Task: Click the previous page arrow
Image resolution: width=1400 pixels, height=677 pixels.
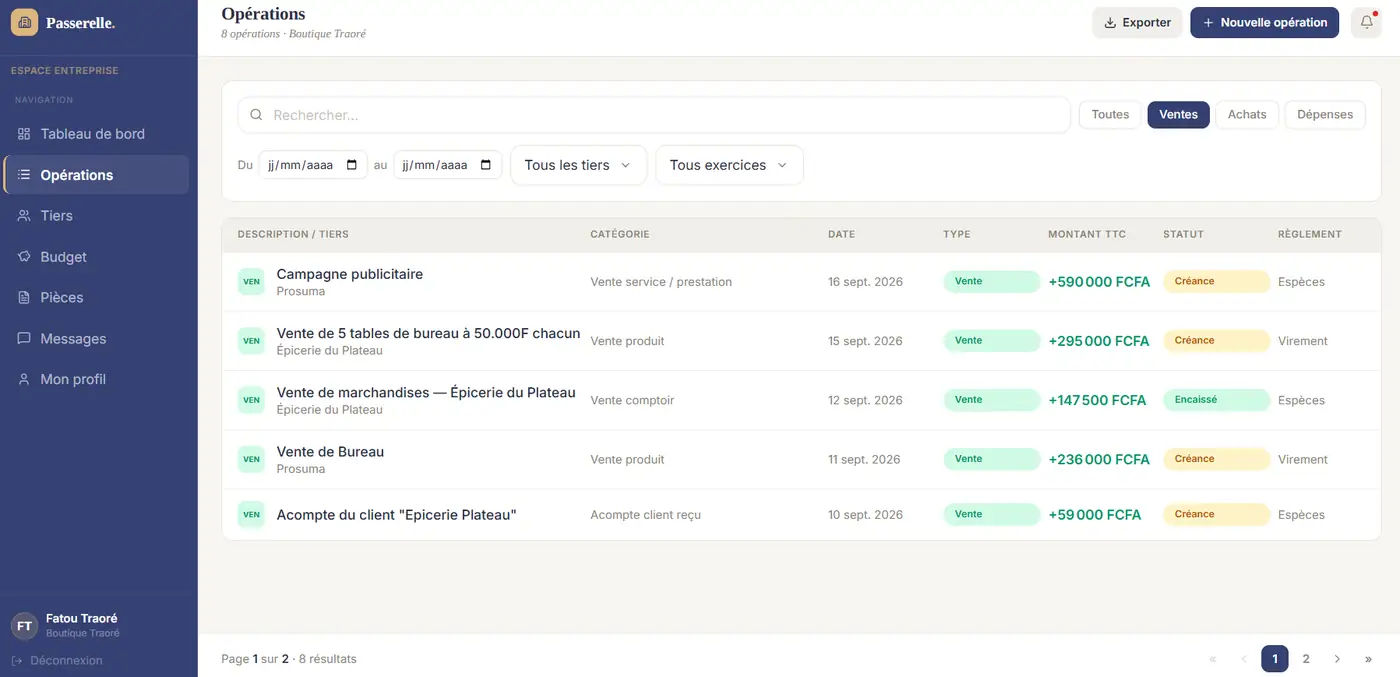Action: click(x=1244, y=659)
